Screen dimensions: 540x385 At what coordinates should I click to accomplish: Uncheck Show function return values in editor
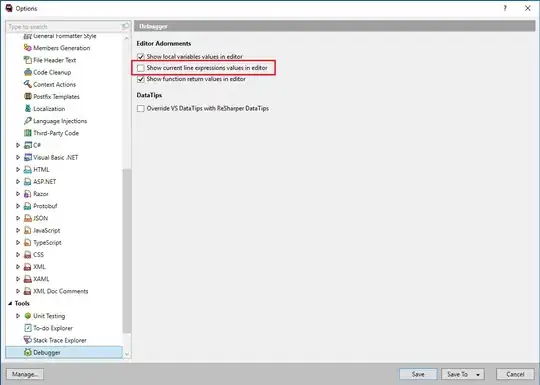pos(141,79)
